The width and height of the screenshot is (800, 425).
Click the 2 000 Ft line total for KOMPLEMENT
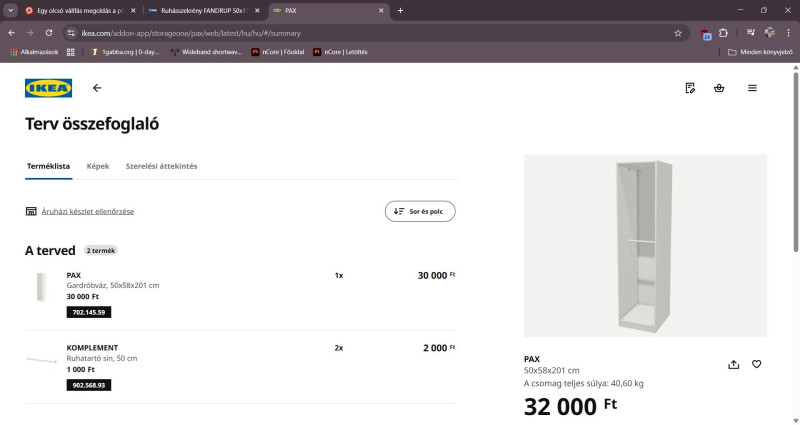coord(439,348)
